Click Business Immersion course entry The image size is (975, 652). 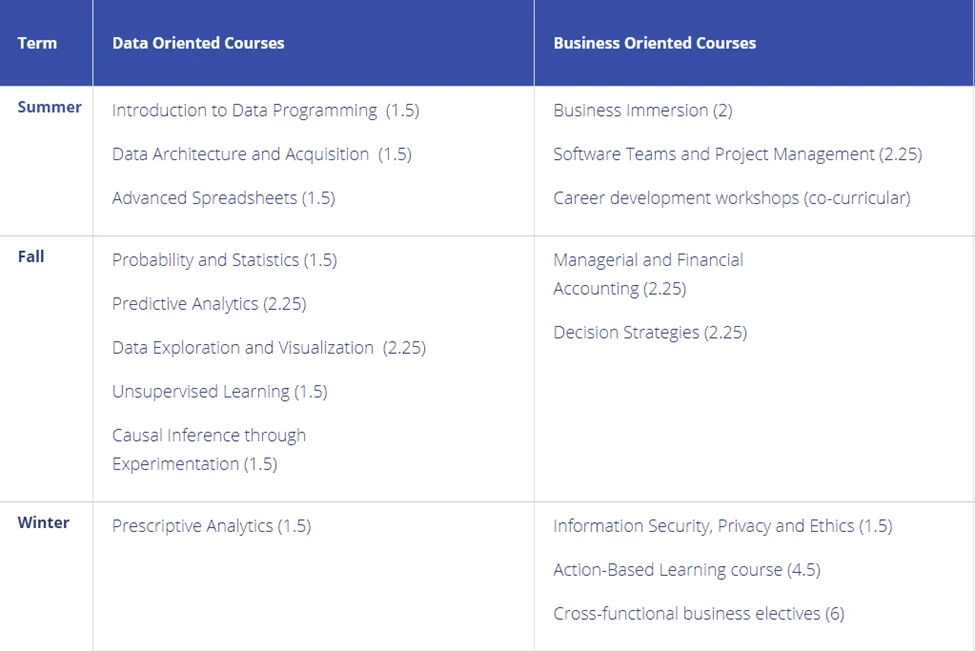(642, 110)
